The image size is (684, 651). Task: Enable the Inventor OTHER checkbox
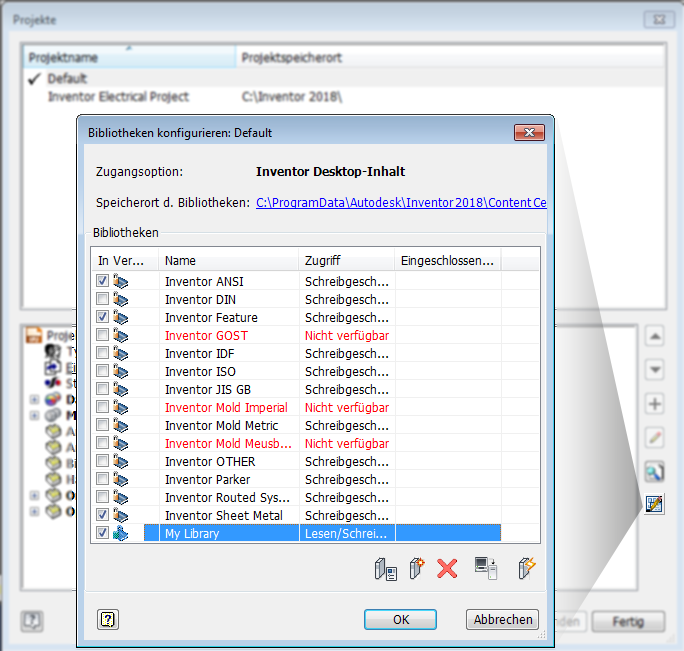click(x=103, y=460)
